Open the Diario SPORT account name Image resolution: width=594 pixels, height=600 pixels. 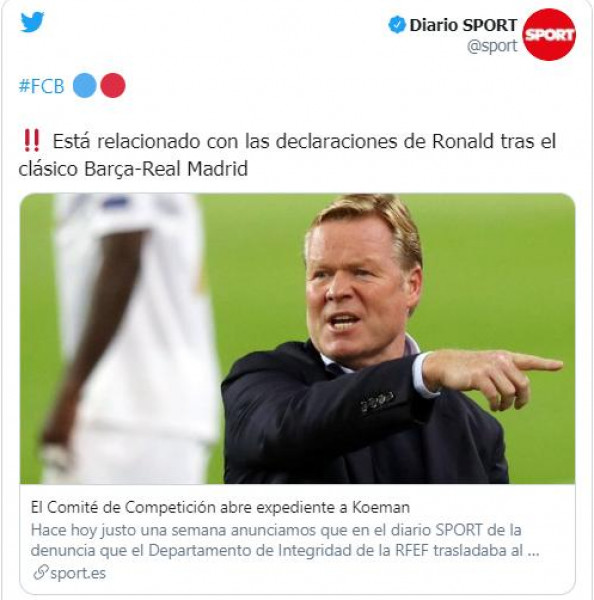(x=463, y=25)
